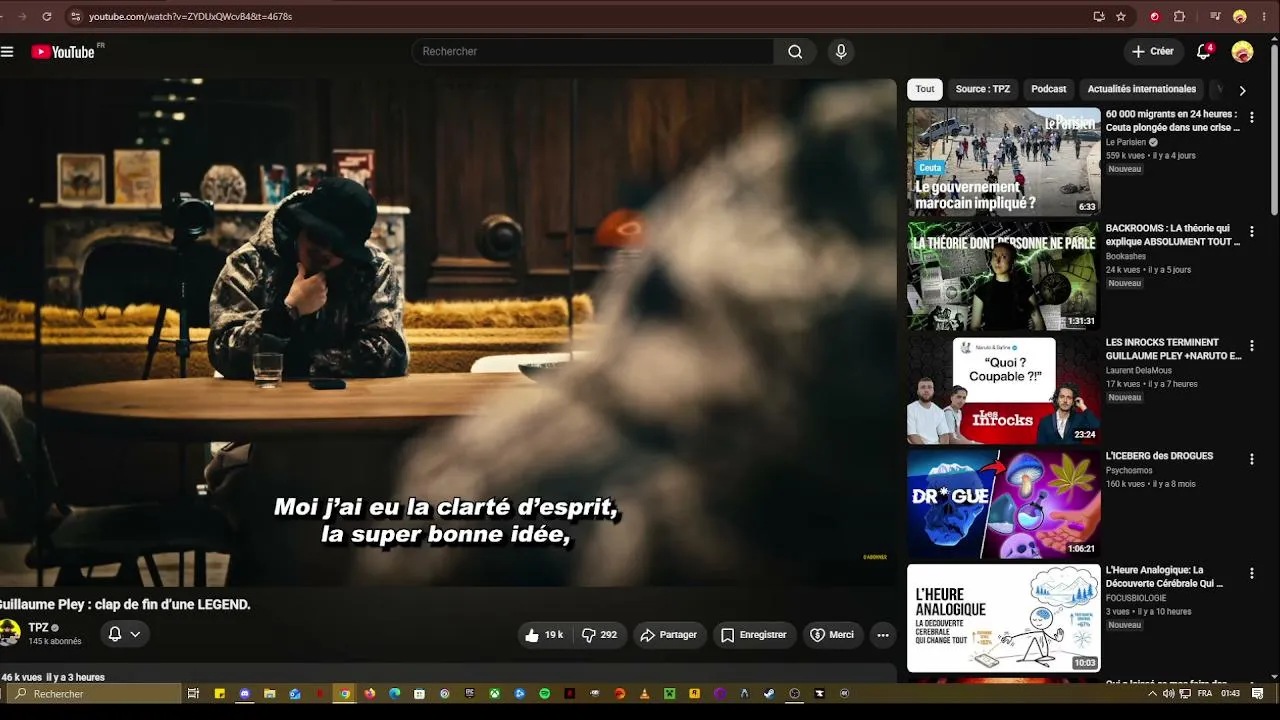Select the Tout filter chip
Viewport: 1280px width, 720px height.
[x=925, y=89]
